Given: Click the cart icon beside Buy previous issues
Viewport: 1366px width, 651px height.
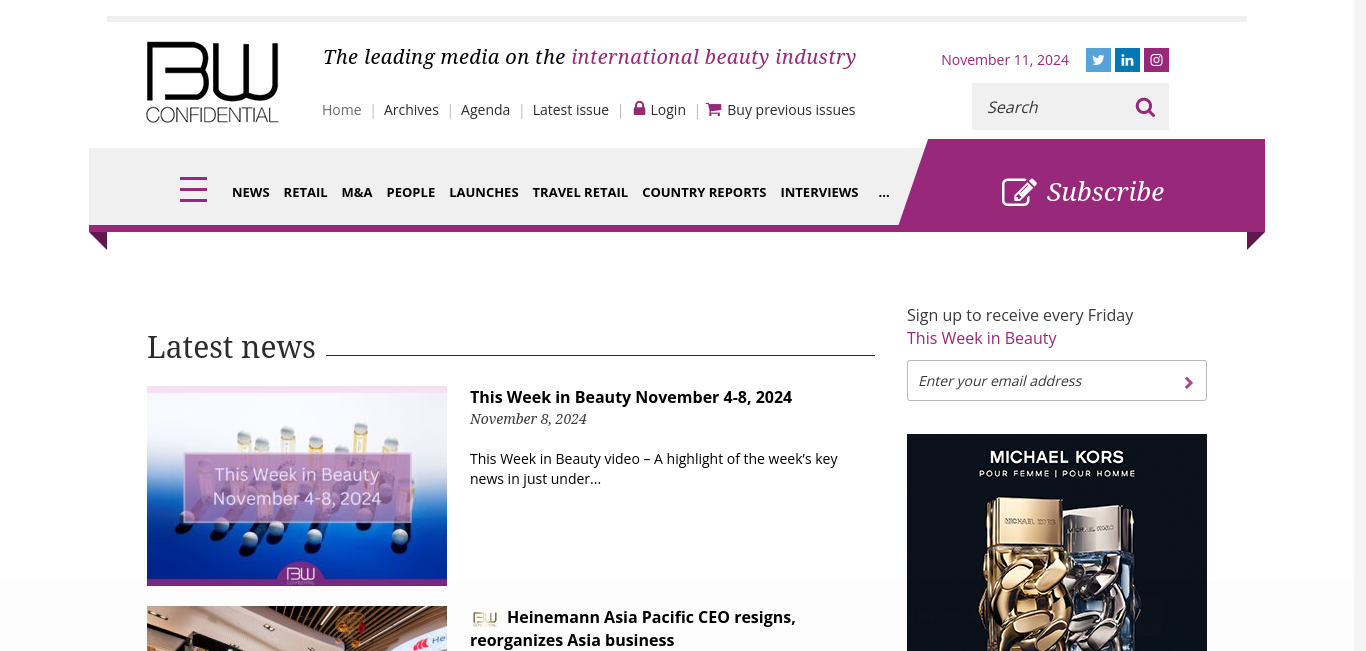Looking at the screenshot, I should click(x=714, y=109).
